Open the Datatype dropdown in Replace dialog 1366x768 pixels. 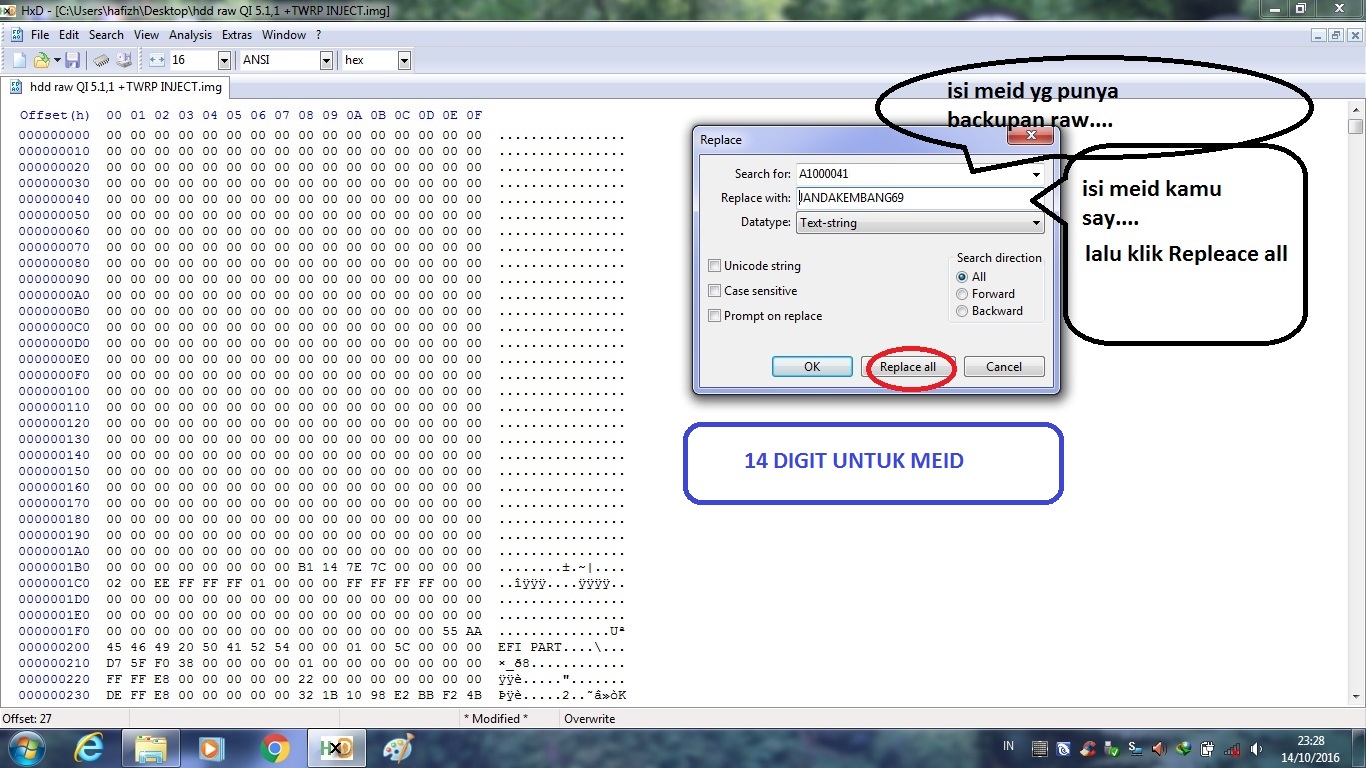coord(1037,222)
